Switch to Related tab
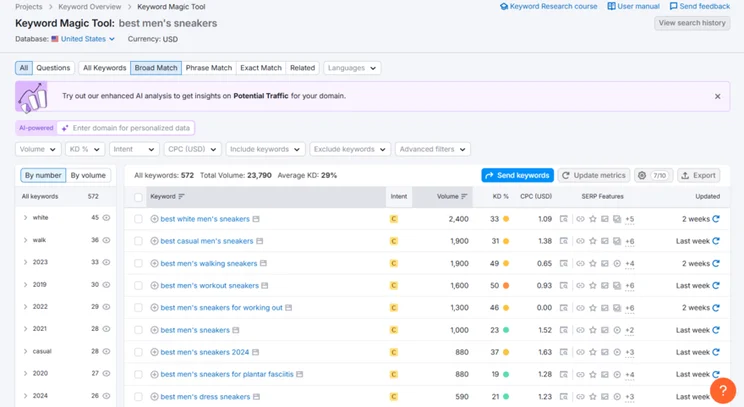 [303, 68]
